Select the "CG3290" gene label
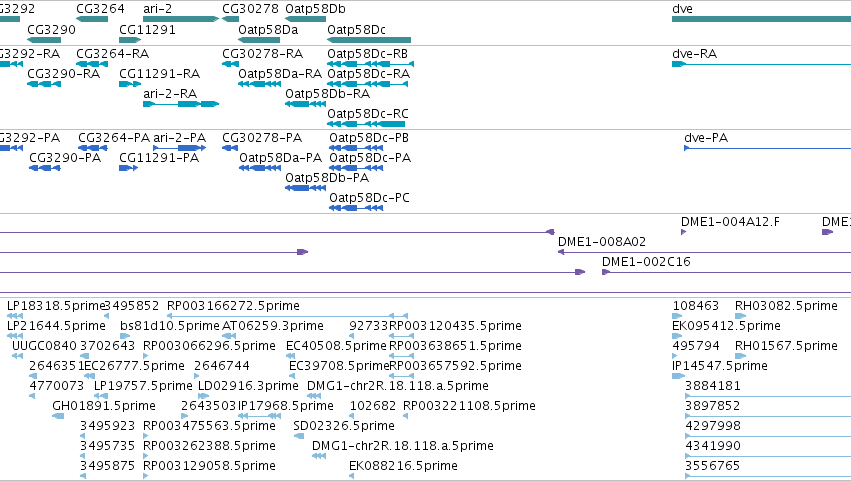The height and width of the screenshot is (481, 851). click(52, 29)
